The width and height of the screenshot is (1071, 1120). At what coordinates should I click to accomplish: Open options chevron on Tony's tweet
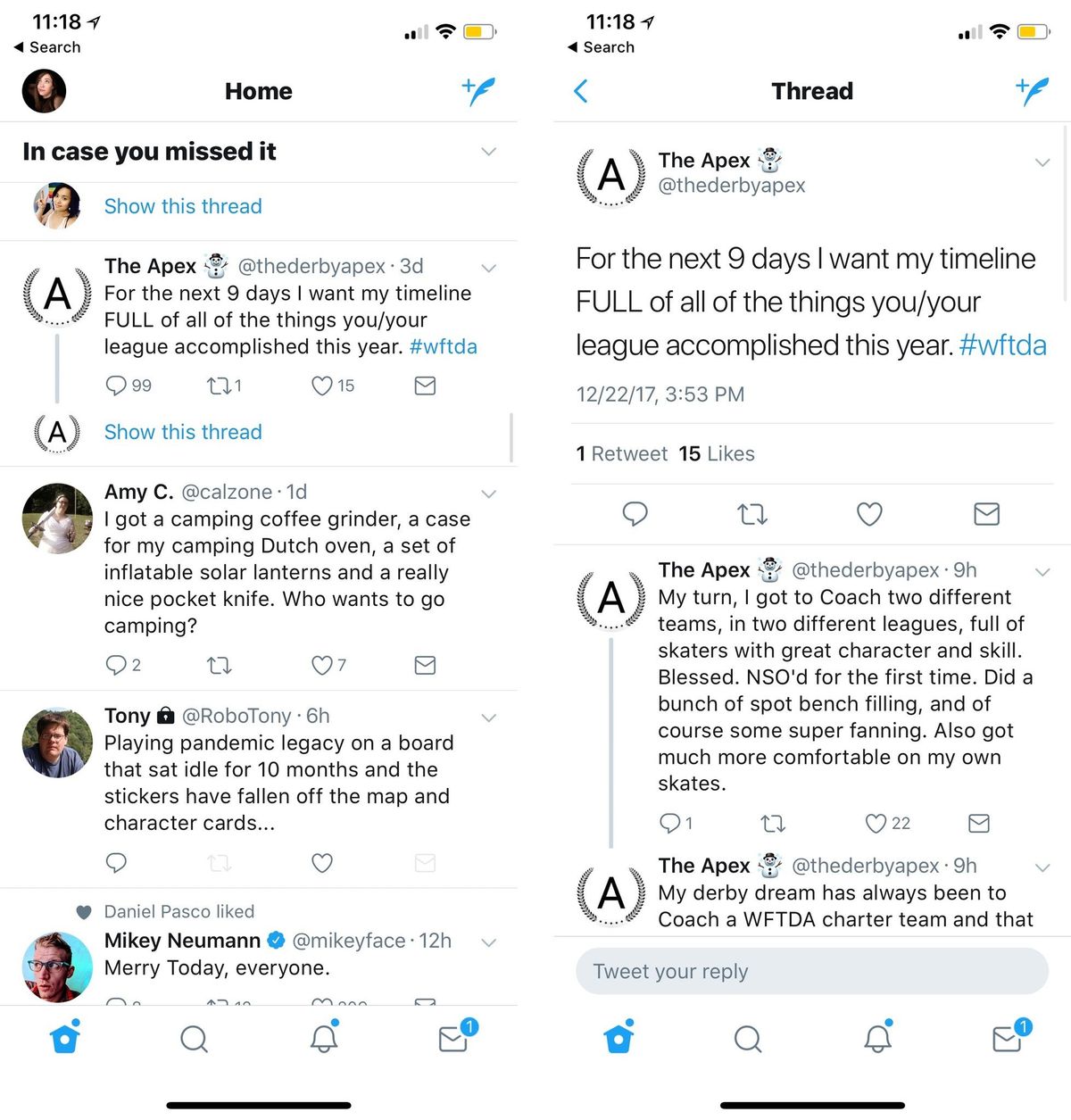coord(488,717)
